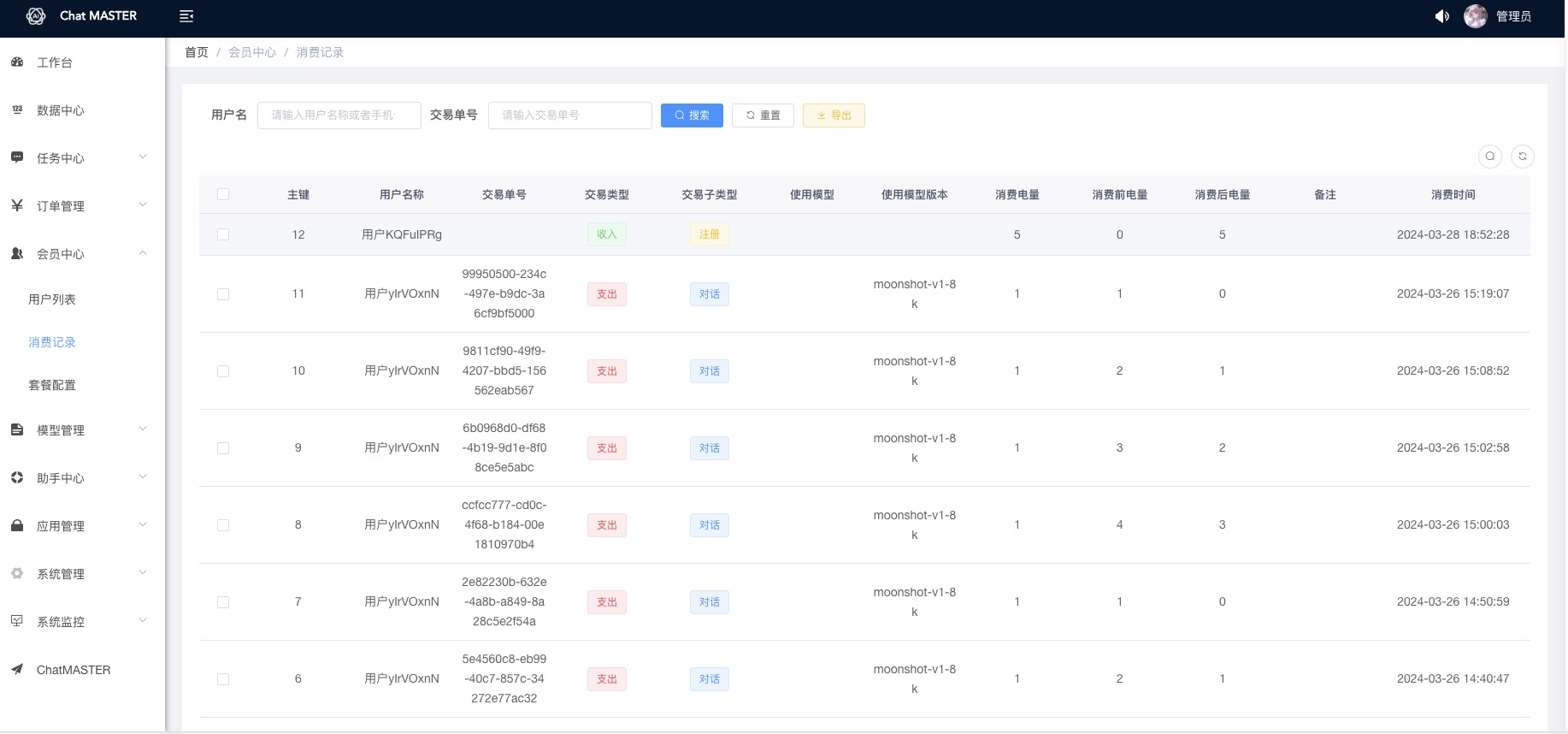Click the blue 搜索 button
This screenshot has width=1568, height=734.
(x=692, y=115)
